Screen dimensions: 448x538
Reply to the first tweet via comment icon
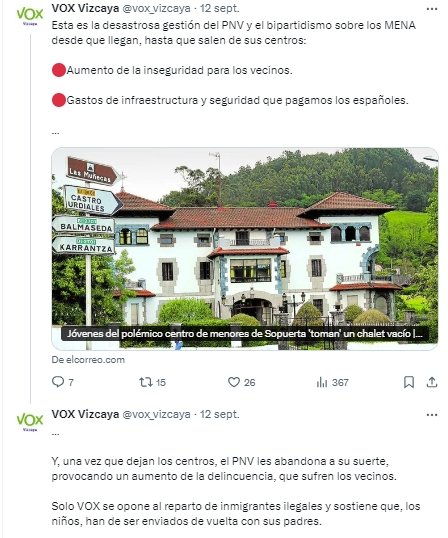[58, 382]
